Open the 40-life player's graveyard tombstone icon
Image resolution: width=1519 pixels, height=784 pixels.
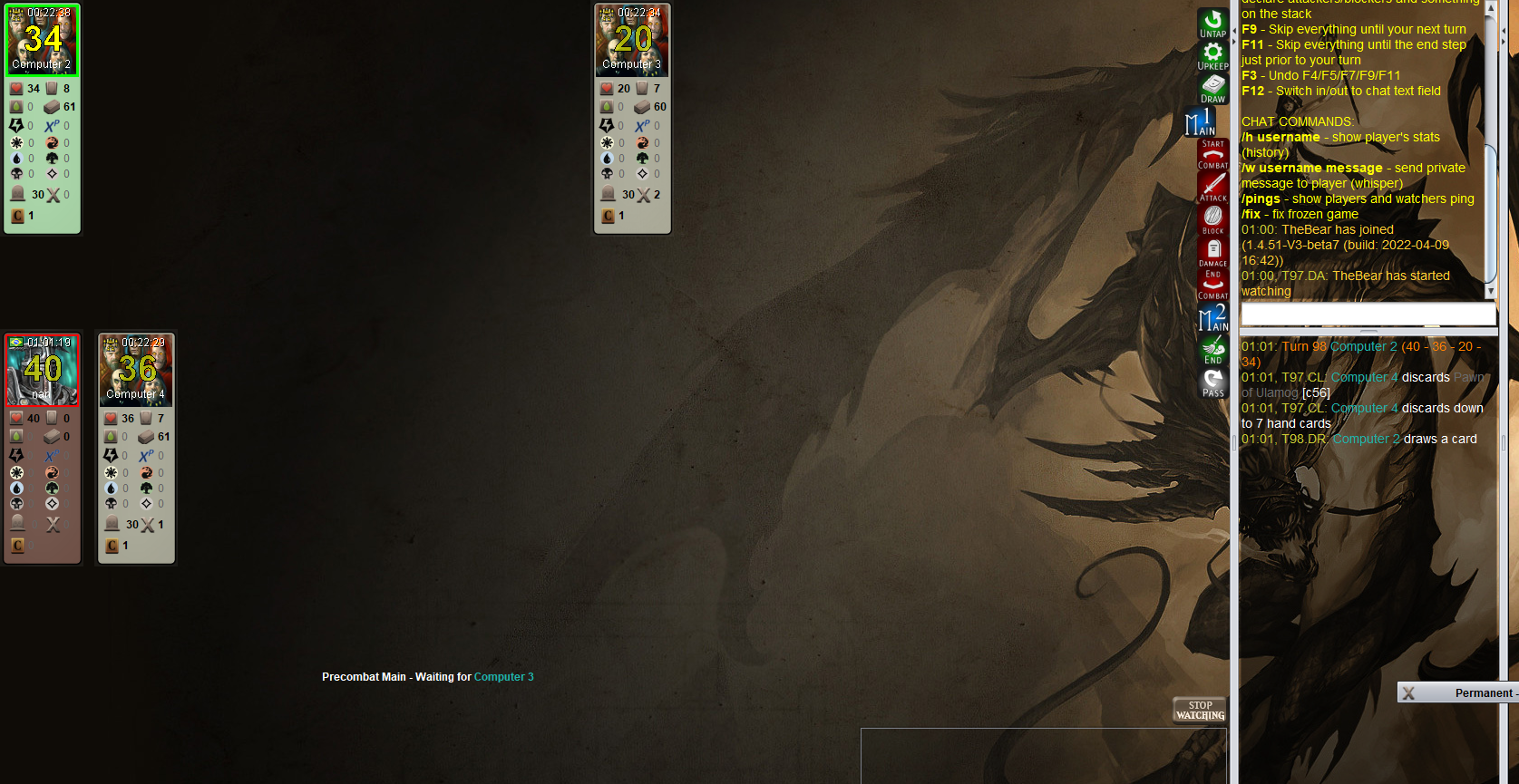click(x=17, y=524)
